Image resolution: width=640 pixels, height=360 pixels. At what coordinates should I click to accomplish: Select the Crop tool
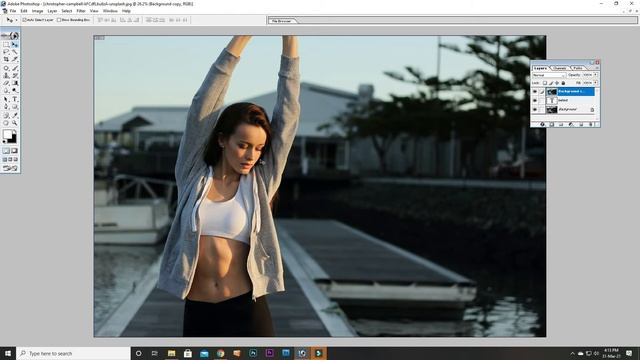pyautogui.click(x=6, y=59)
